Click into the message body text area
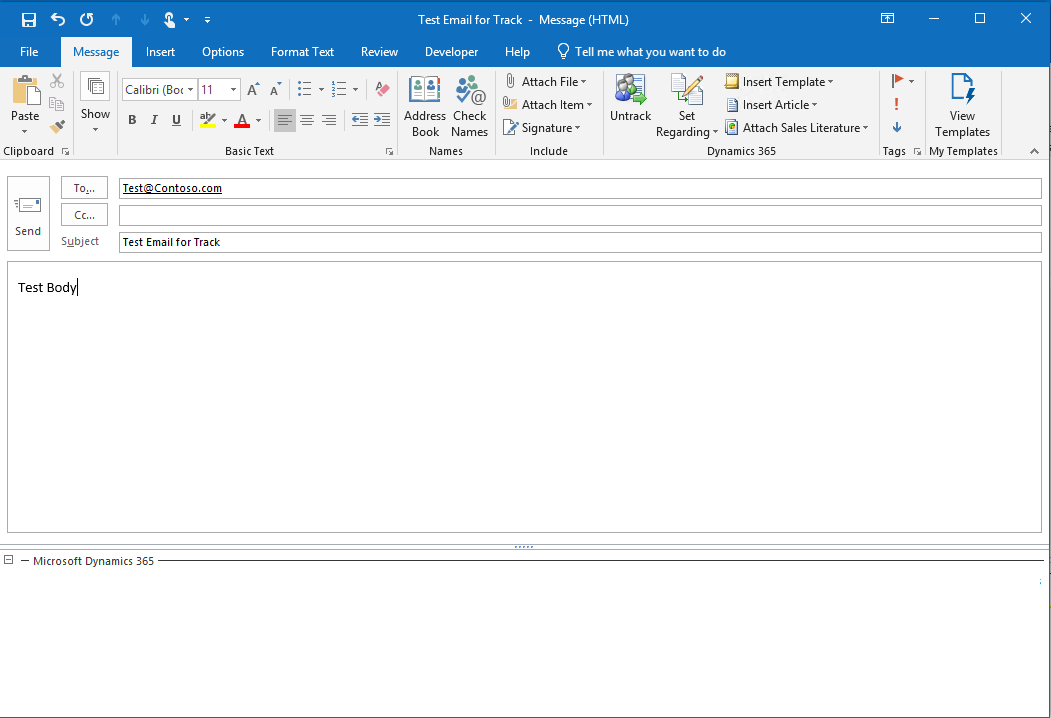1051x718 pixels. click(x=524, y=397)
